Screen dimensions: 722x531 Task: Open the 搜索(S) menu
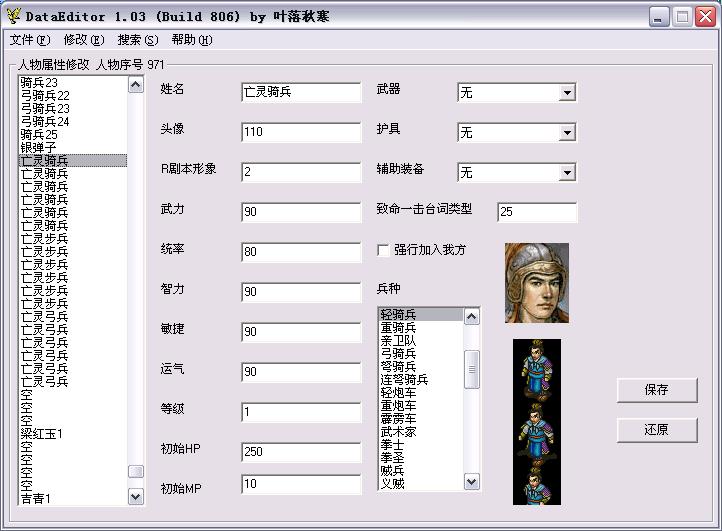click(x=137, y=40)
